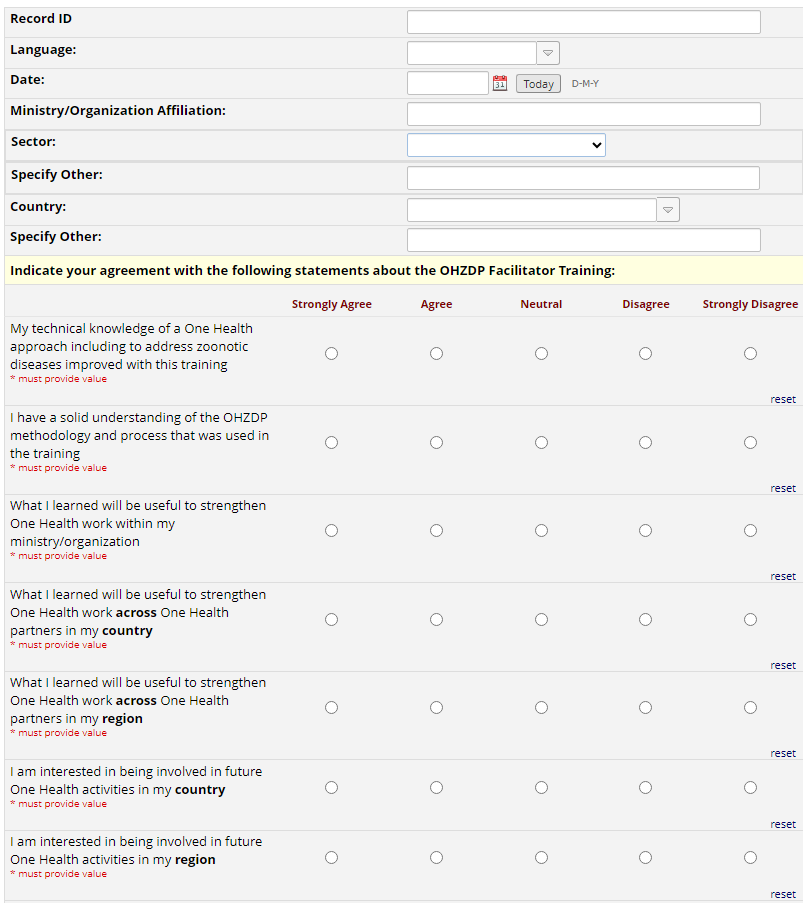
Task: Click the Ministry/Organization Affiliation field
Action: 583,114
